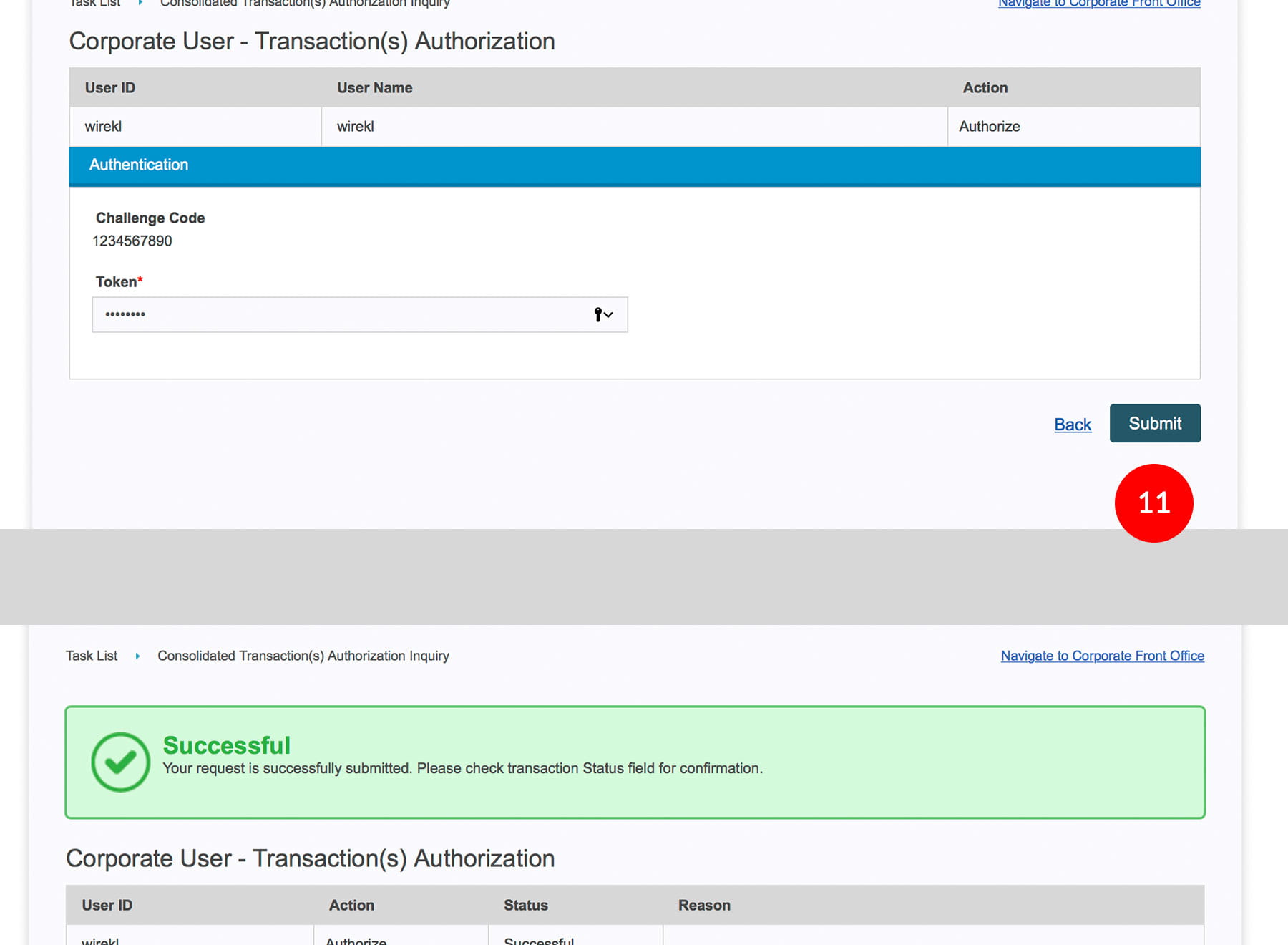Click the Authorize cell in Action column

[x=989, y=127]
